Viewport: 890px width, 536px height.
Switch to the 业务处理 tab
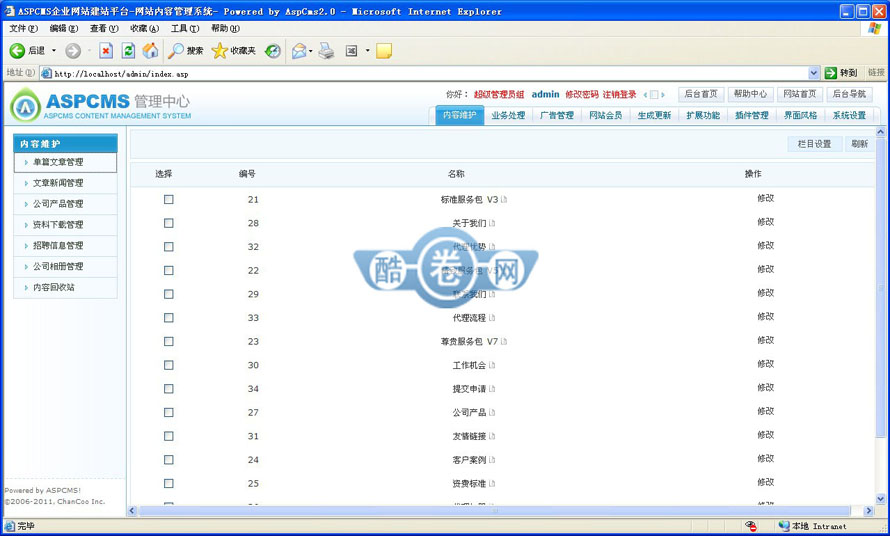[508, 115]
